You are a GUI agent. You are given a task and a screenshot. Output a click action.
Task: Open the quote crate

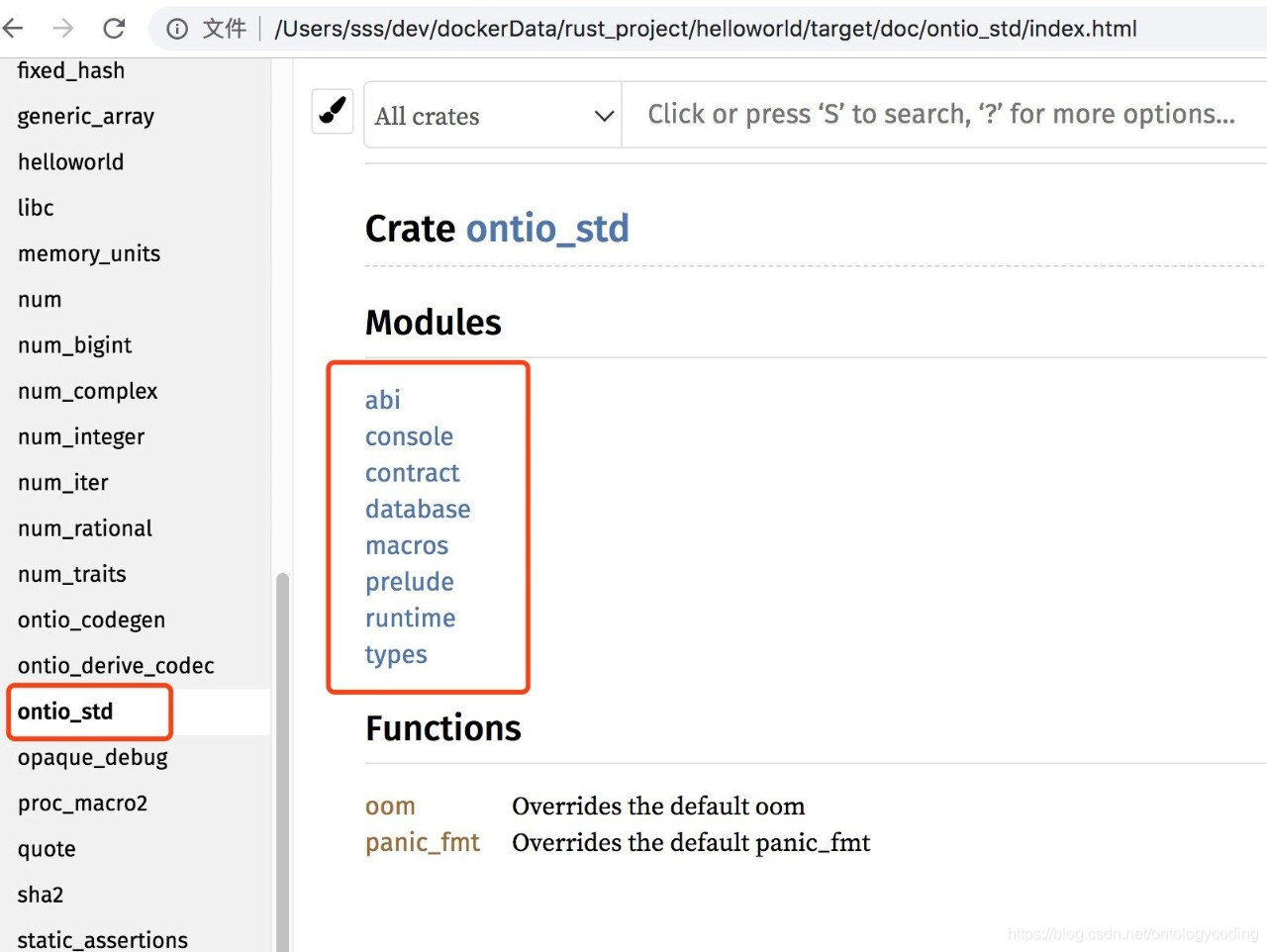tap(47, 849)
